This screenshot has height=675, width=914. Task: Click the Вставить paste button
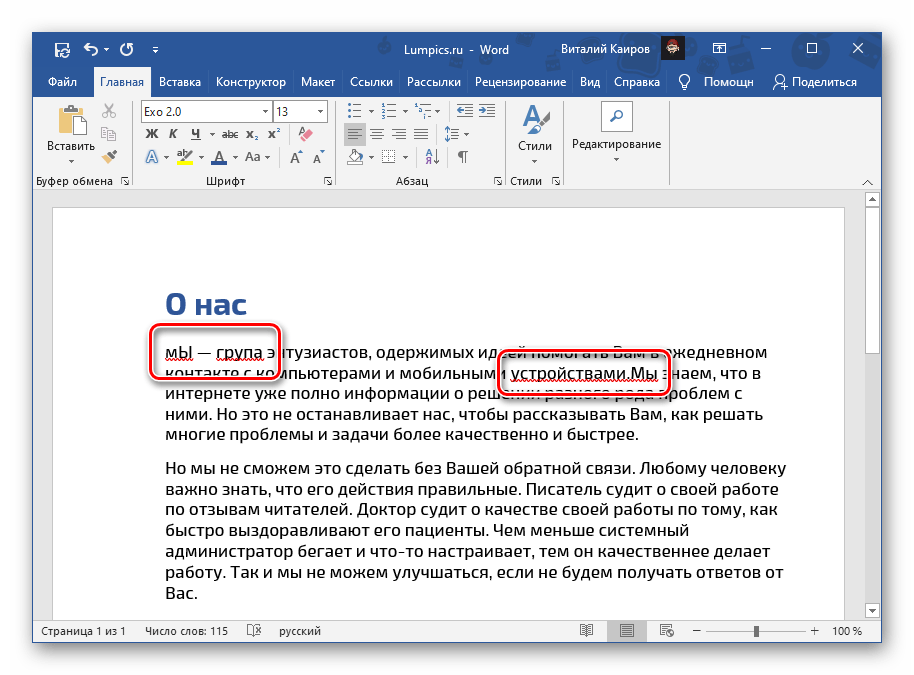click(x=71, y=135)
